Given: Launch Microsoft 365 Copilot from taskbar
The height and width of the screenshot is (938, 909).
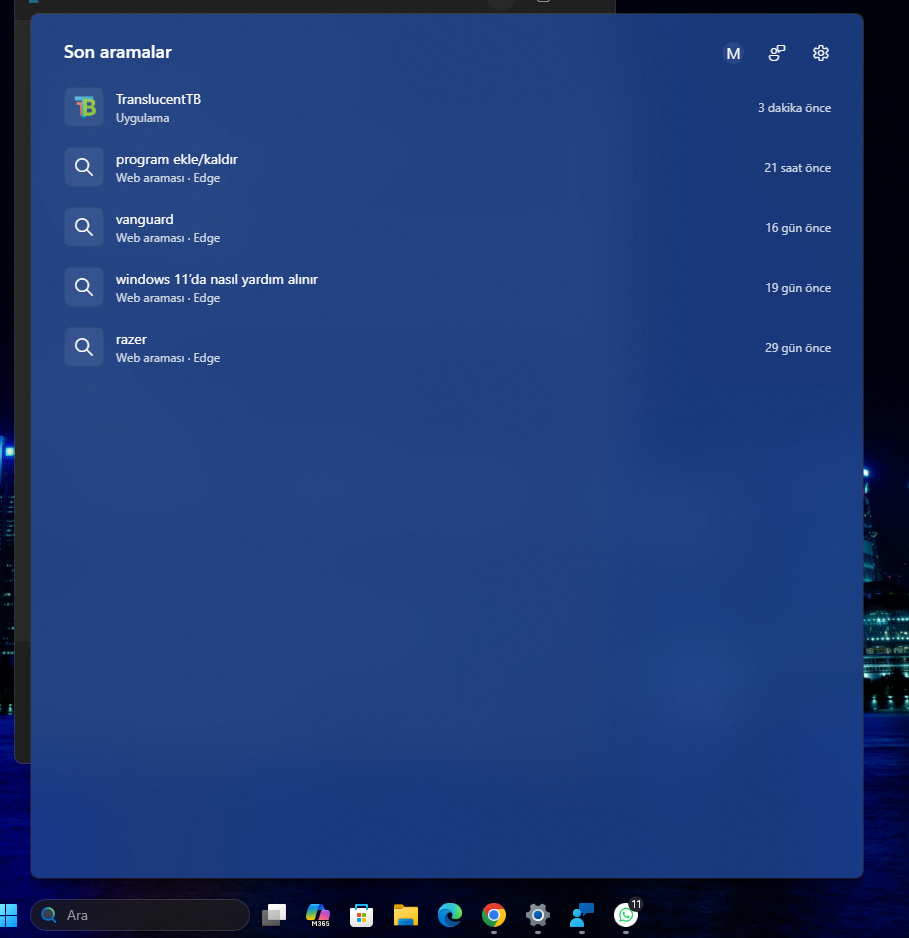Looking at the screenshot, I should 318,915.
